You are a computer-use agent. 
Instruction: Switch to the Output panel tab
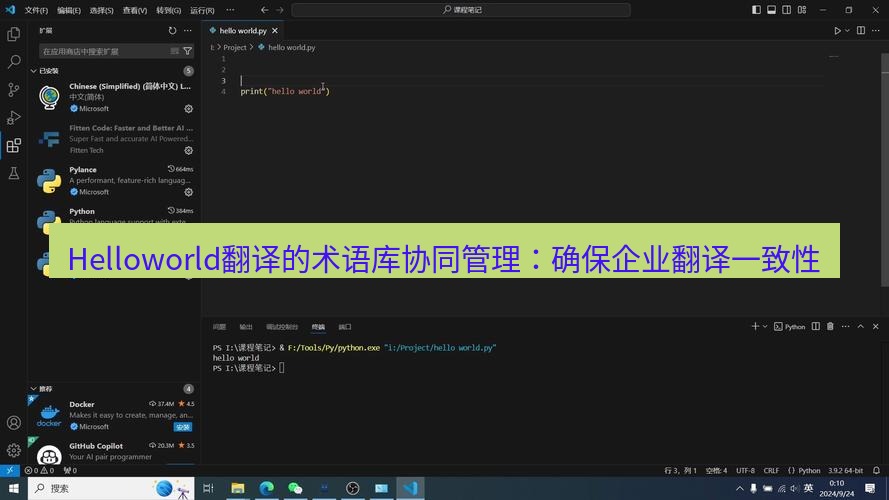(x=245, y=327)
